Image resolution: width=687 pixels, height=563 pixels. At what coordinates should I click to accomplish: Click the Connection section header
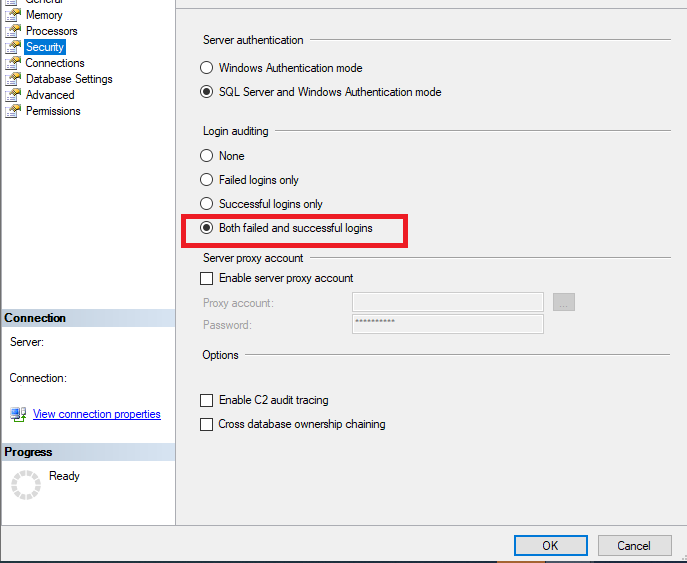tap(88, 318)
